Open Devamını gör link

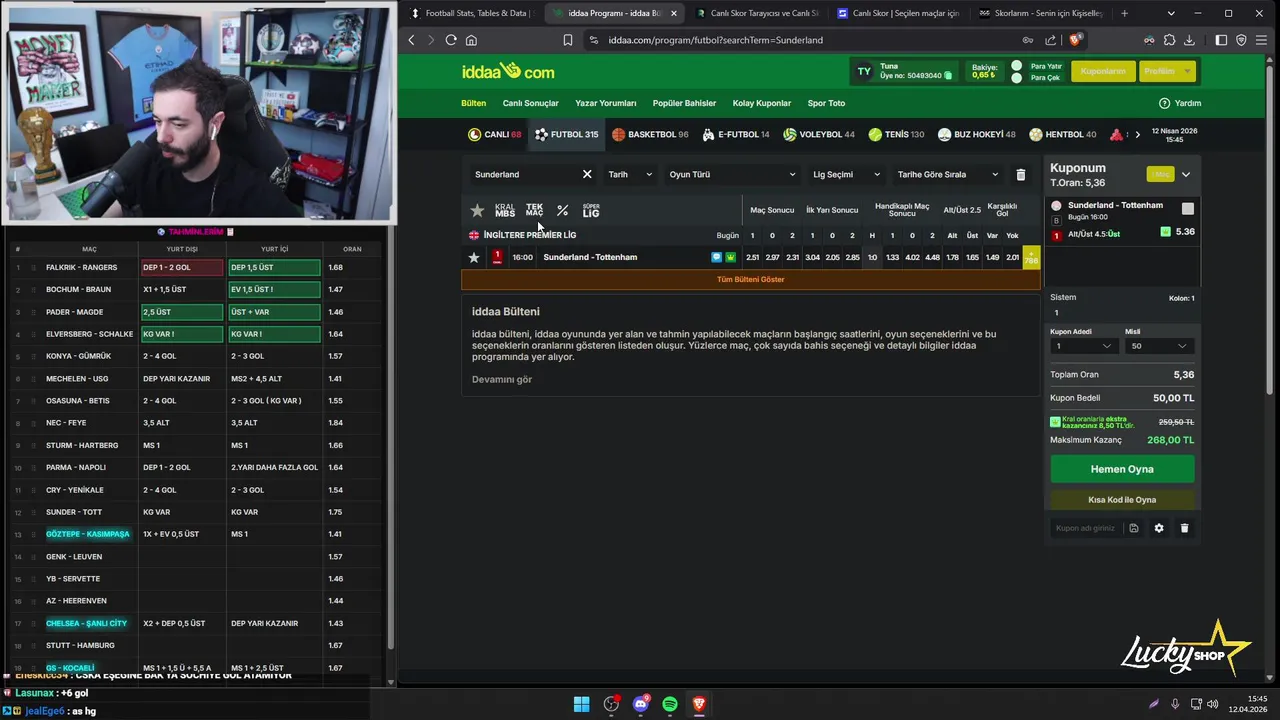pos(502,379)
